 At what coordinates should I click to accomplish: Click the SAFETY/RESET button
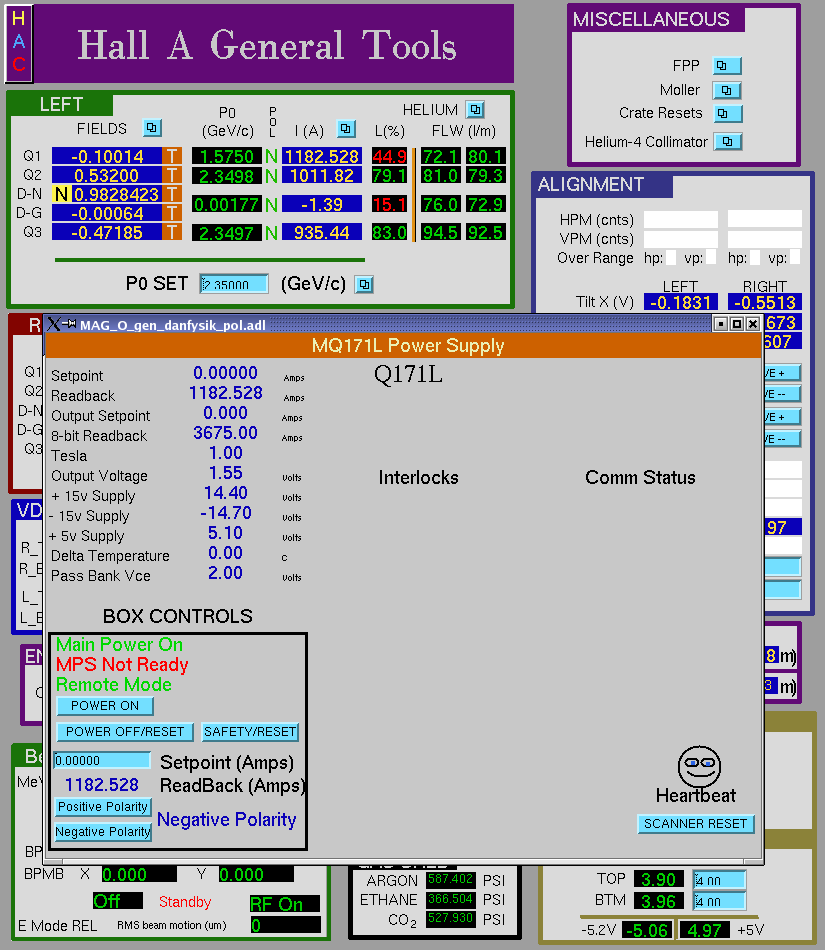click(250, 732)
